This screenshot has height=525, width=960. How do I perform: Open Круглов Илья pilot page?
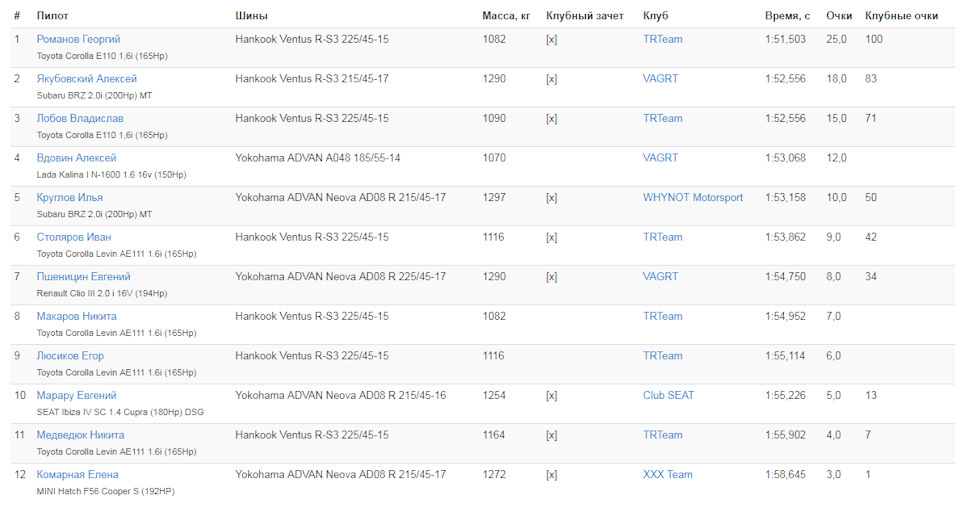(x=69, y=198)
